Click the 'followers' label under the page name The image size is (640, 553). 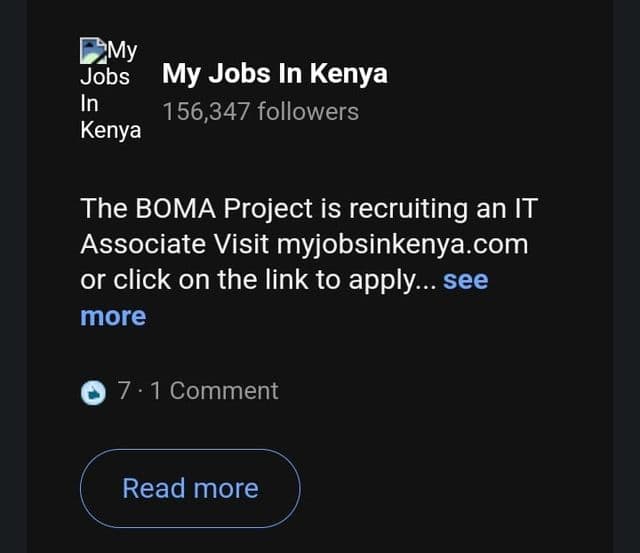click(308, 111)
